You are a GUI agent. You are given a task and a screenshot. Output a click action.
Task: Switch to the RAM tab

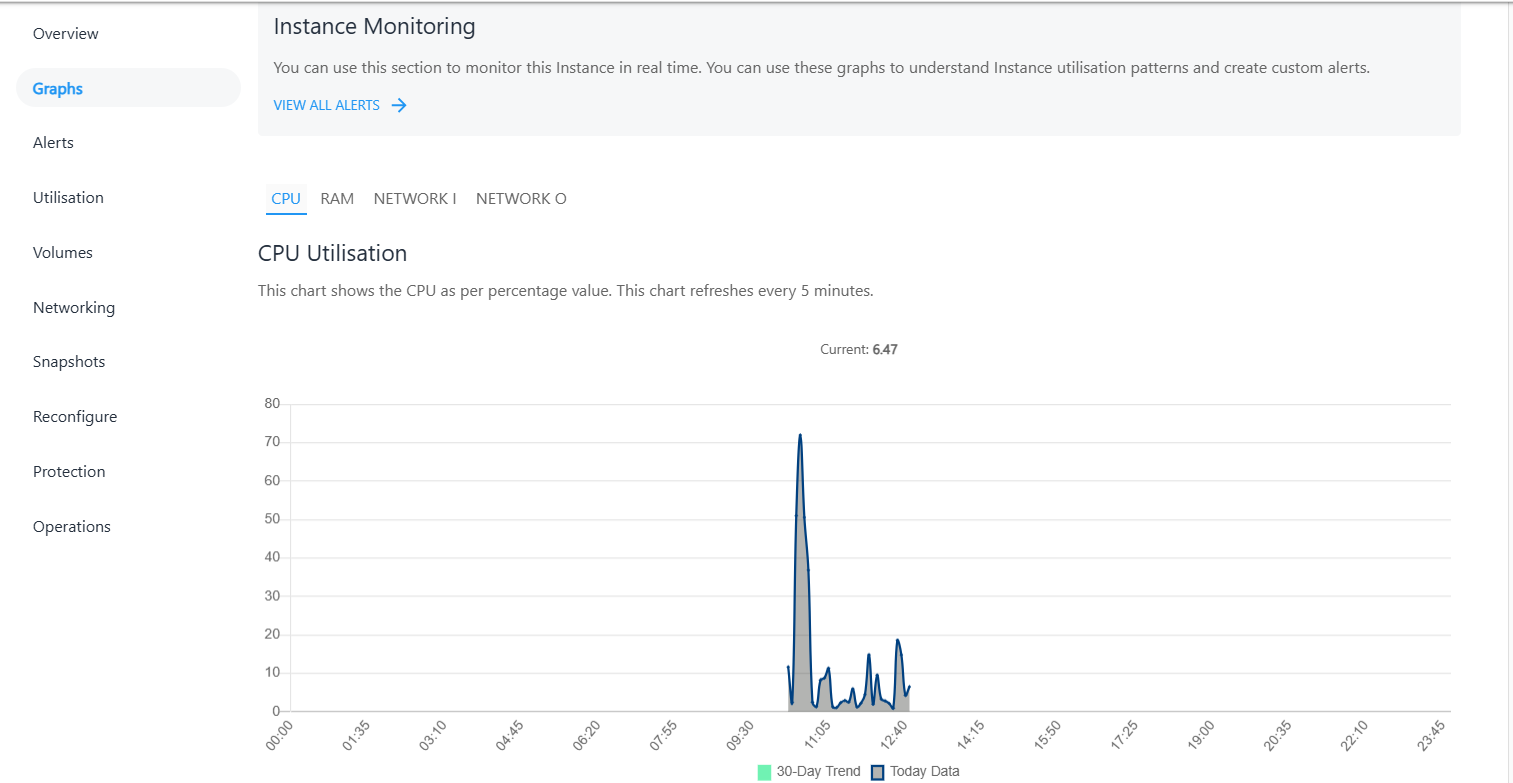tap(337, 198)
